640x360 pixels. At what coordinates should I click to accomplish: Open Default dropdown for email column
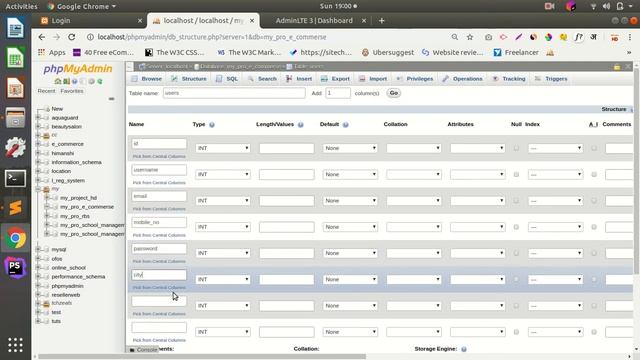[350, 200]
